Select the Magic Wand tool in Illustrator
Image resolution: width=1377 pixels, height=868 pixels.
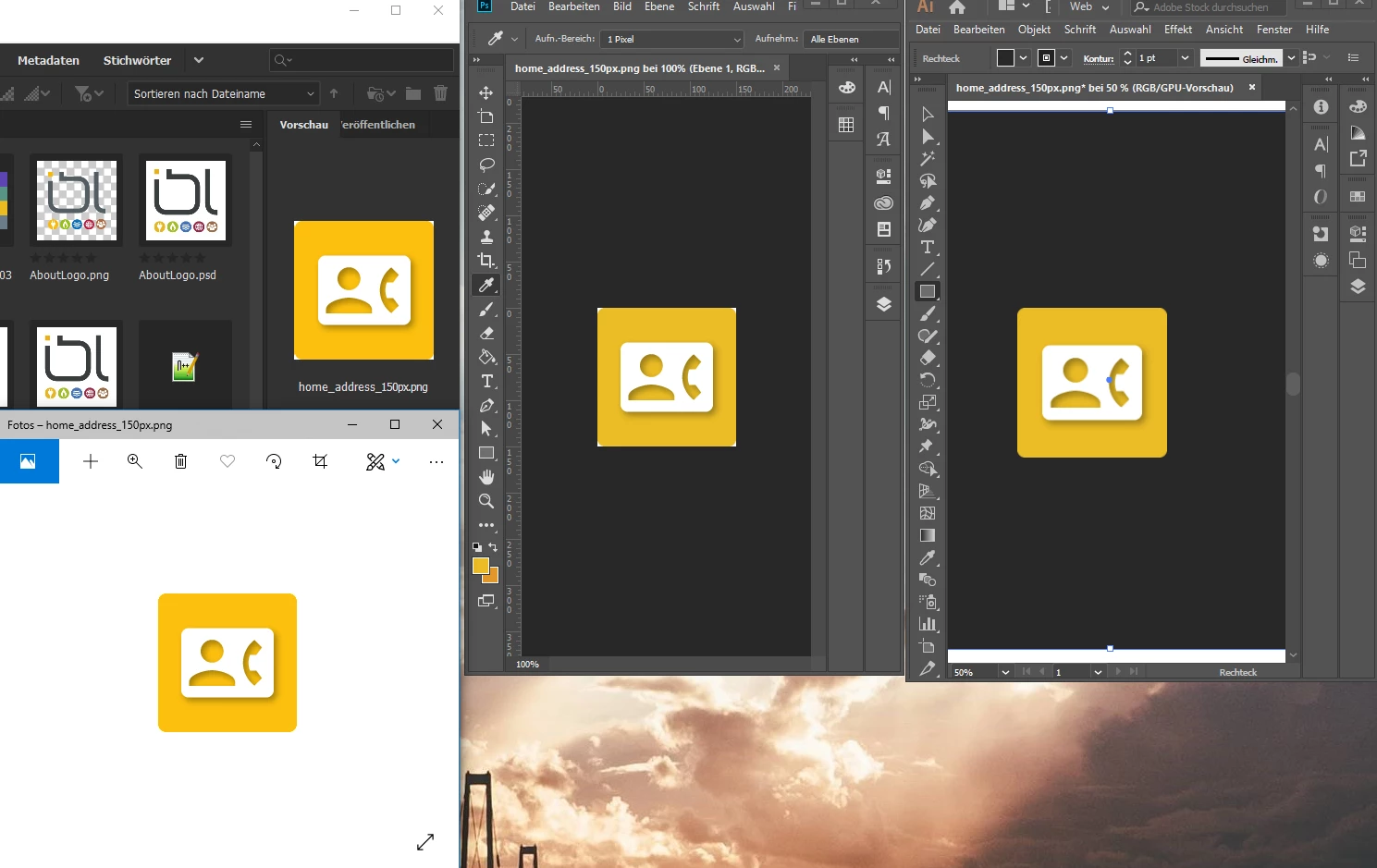[x=928, y=158]
